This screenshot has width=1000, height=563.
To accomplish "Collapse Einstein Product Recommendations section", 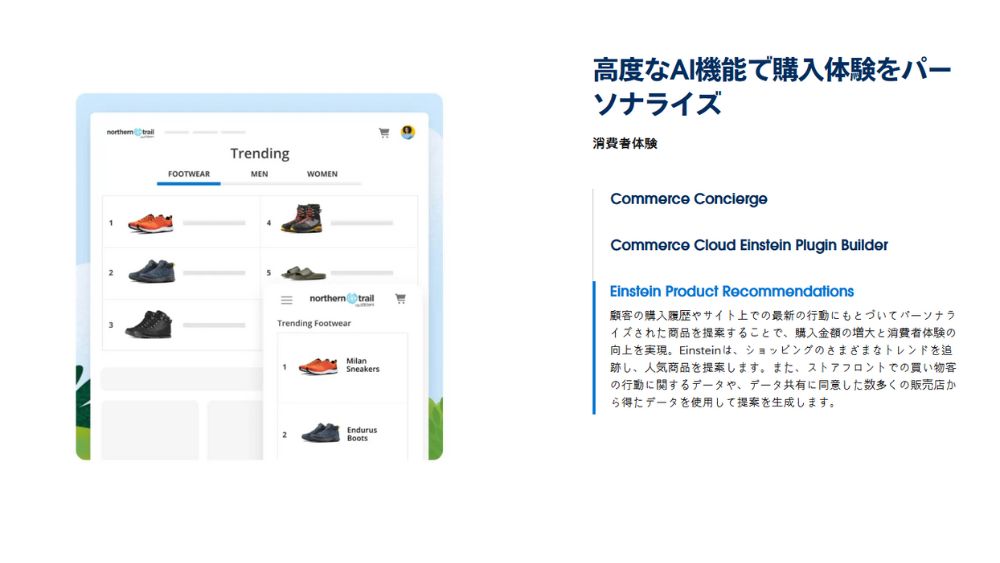I will [x=732, y=291].
